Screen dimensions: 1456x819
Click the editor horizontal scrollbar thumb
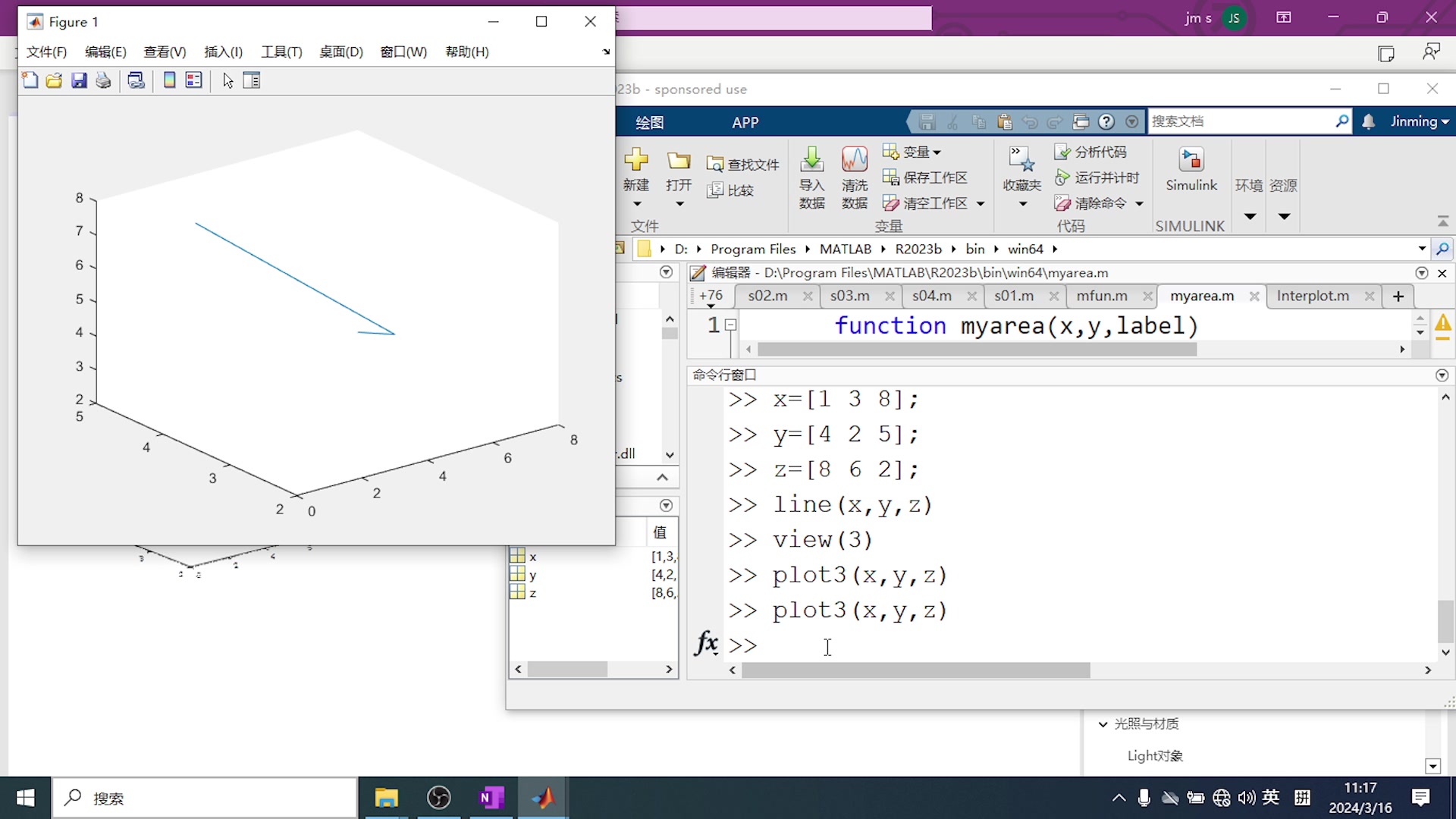click(x=977, y=350)
